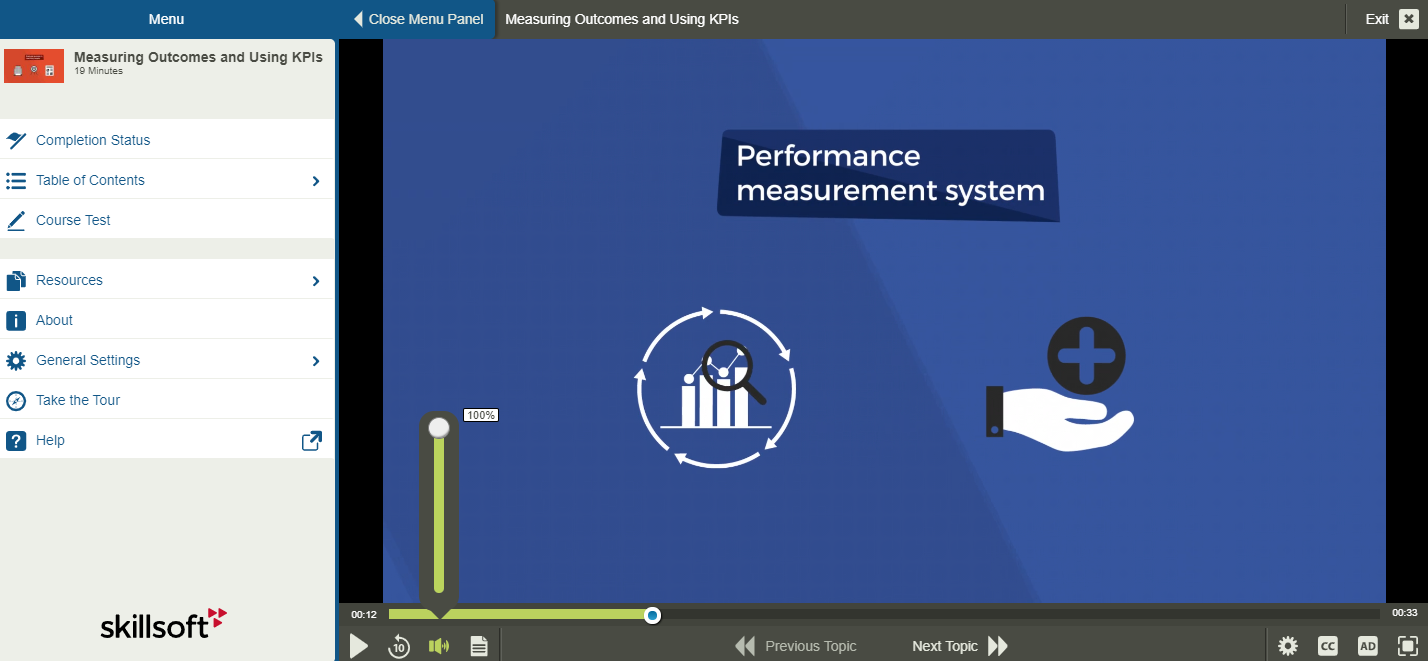Viewport: 1428px width, 661px height.
Task: Open Completion Status menu item
Action: [x=93, y=140]
